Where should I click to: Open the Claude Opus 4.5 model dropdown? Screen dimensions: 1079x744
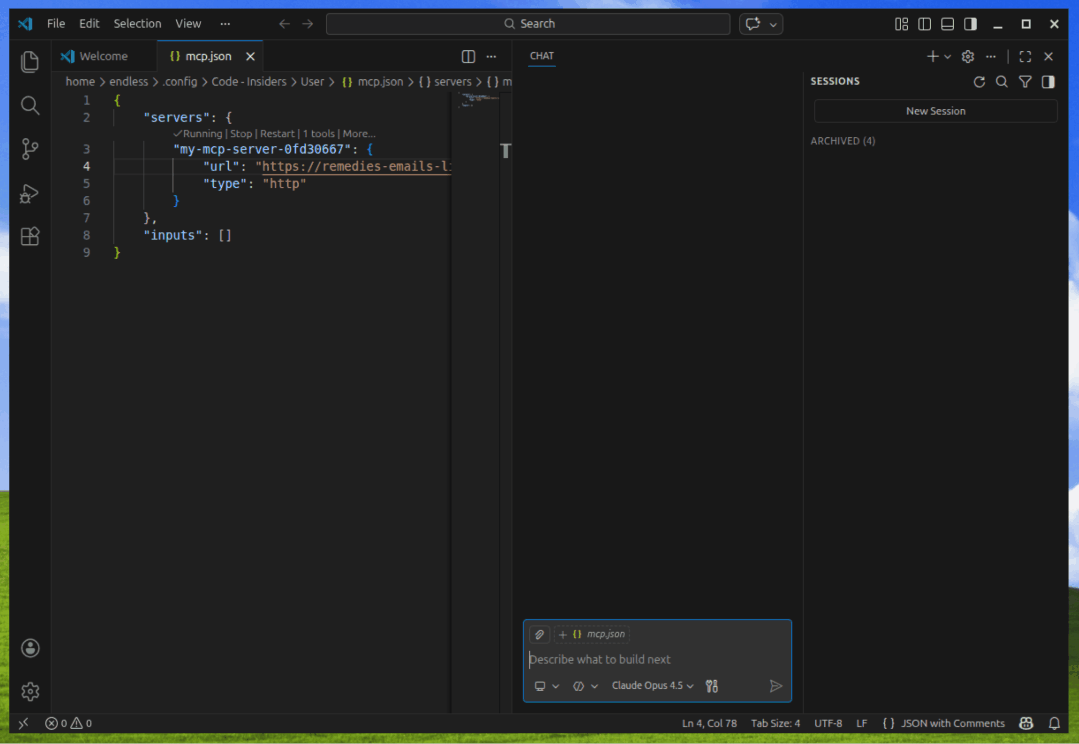pos(652,686)
